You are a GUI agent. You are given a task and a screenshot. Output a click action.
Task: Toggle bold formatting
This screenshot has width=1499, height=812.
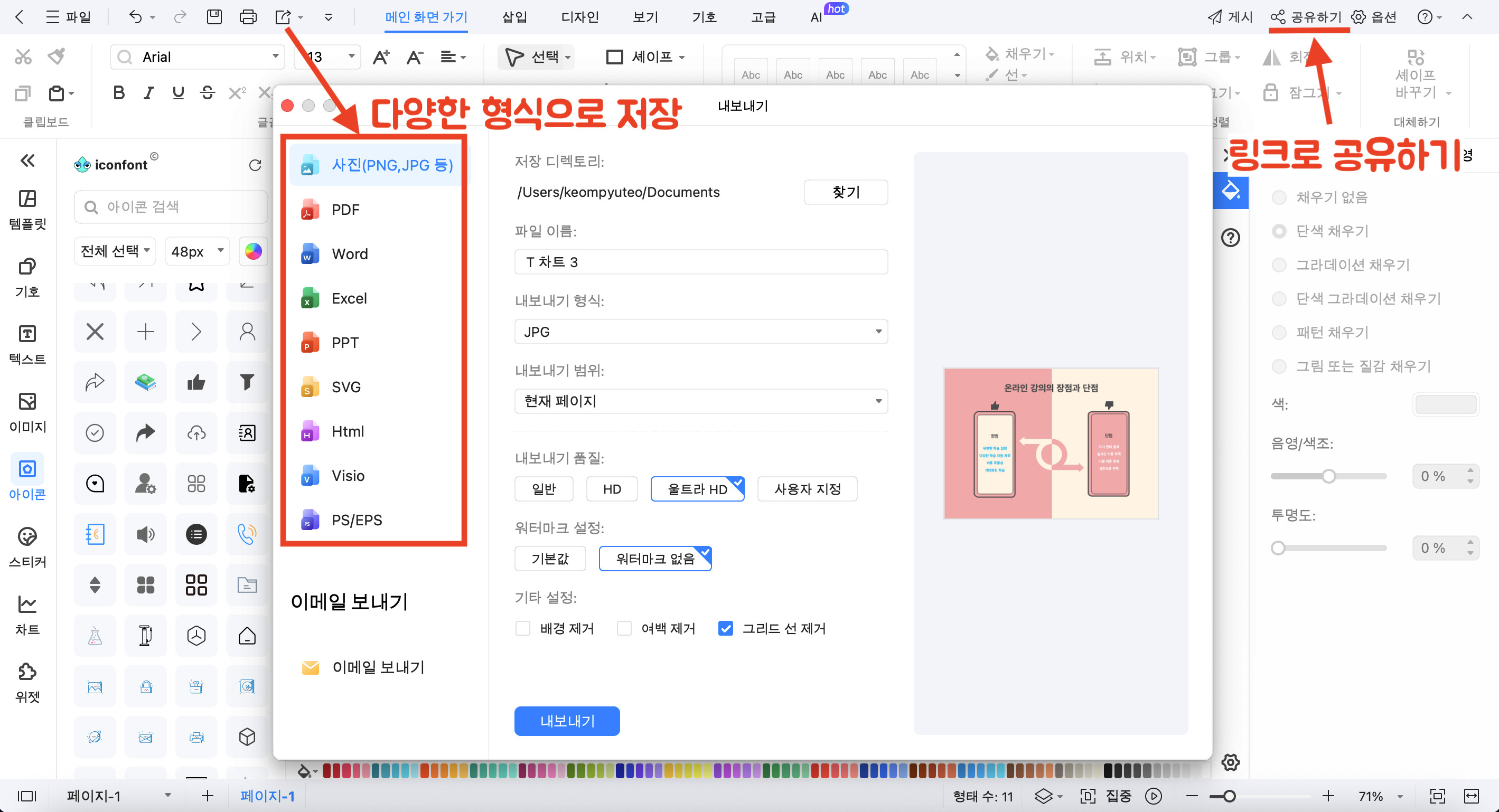tap(119, 92)
